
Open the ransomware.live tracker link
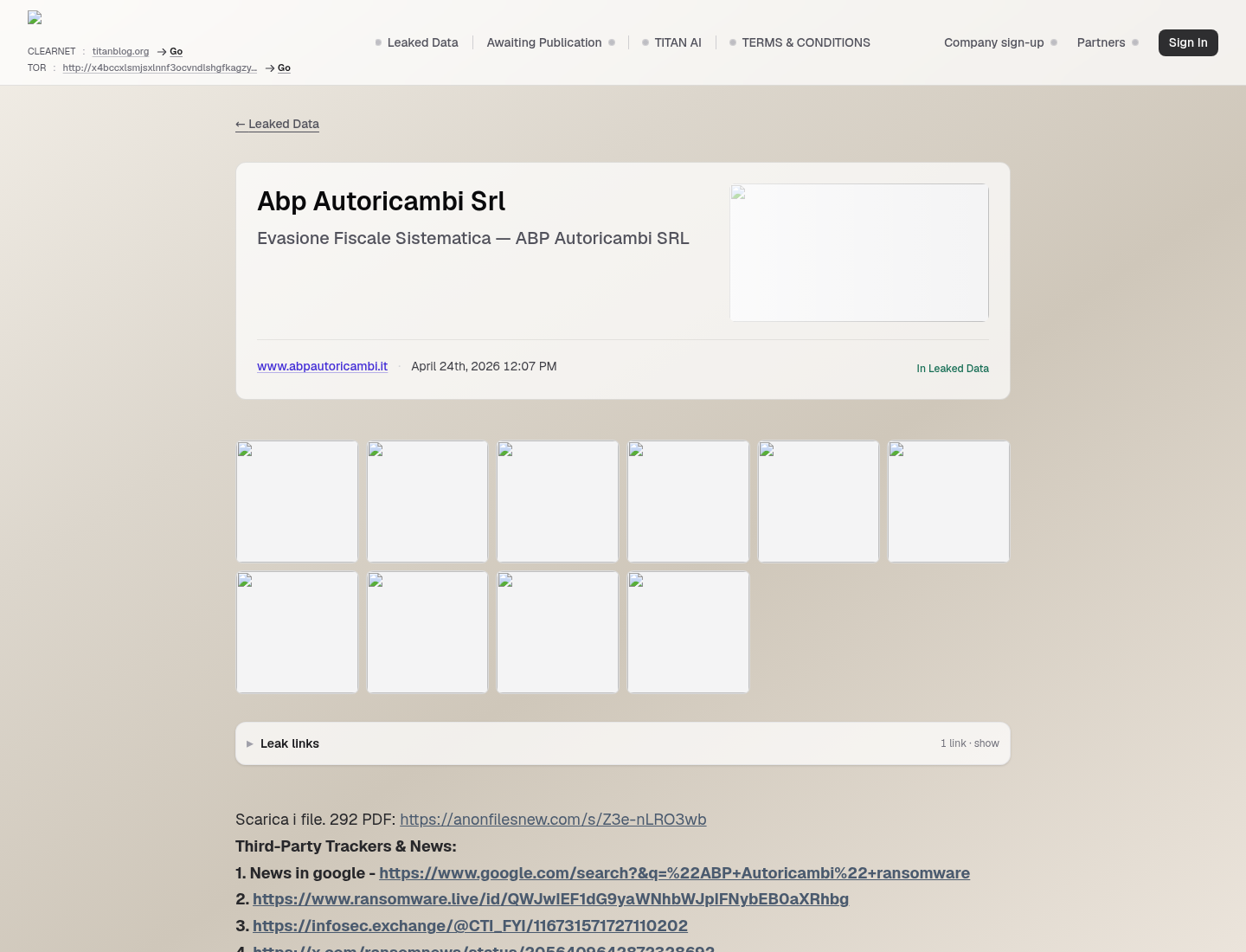click(x=550, y=899)
